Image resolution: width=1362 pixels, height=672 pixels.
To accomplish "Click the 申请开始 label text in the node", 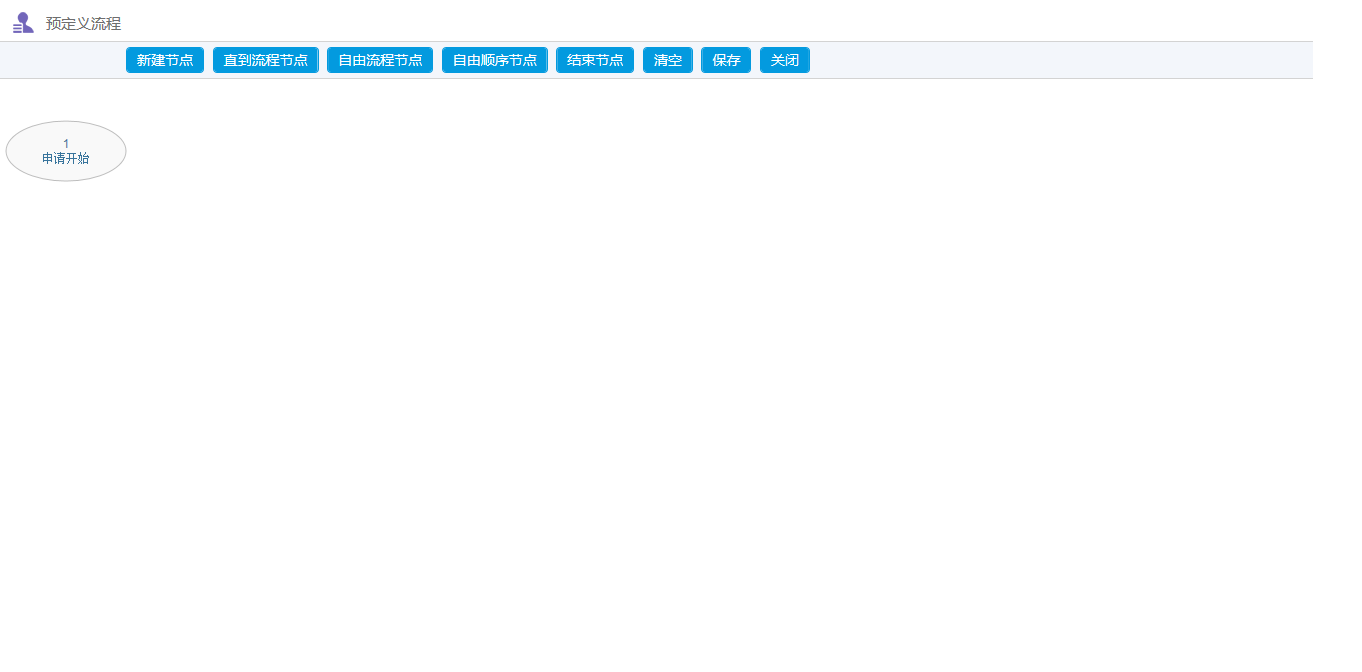I will click(66, 158).
